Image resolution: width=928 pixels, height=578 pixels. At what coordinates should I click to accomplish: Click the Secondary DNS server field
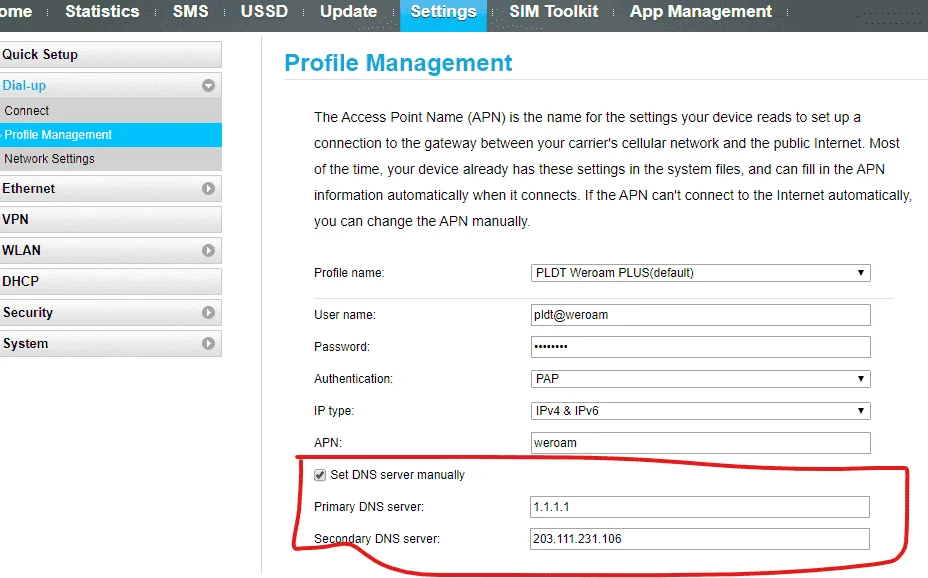[x=700, y=539]
